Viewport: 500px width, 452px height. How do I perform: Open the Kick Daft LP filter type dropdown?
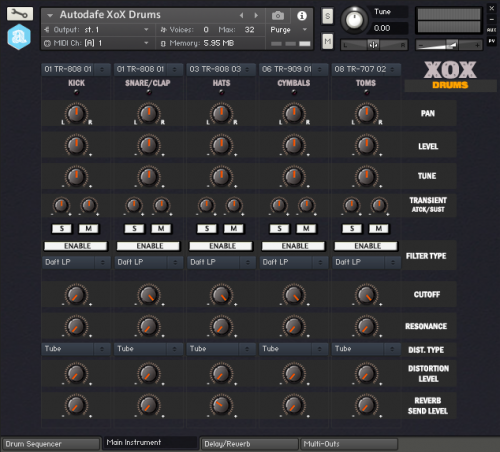point(76,262)
